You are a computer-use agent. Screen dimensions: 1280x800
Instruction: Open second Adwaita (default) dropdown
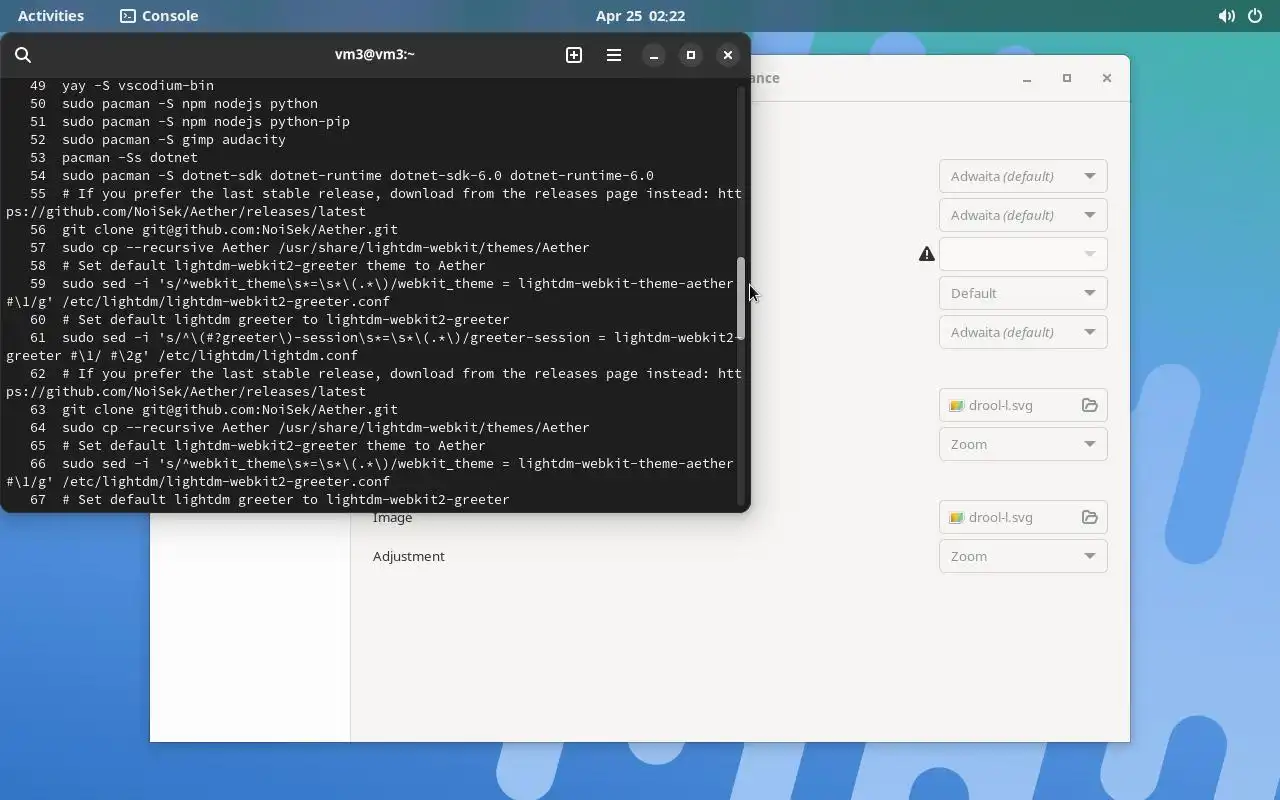[1023, 215]
